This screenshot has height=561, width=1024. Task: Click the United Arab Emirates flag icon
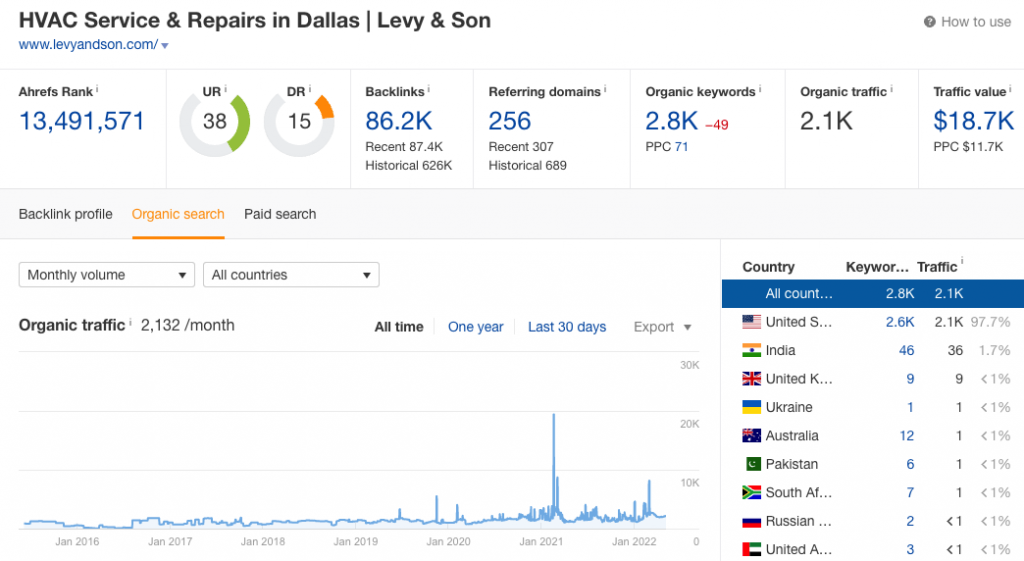pyautogui.click(x=752, y=549)
